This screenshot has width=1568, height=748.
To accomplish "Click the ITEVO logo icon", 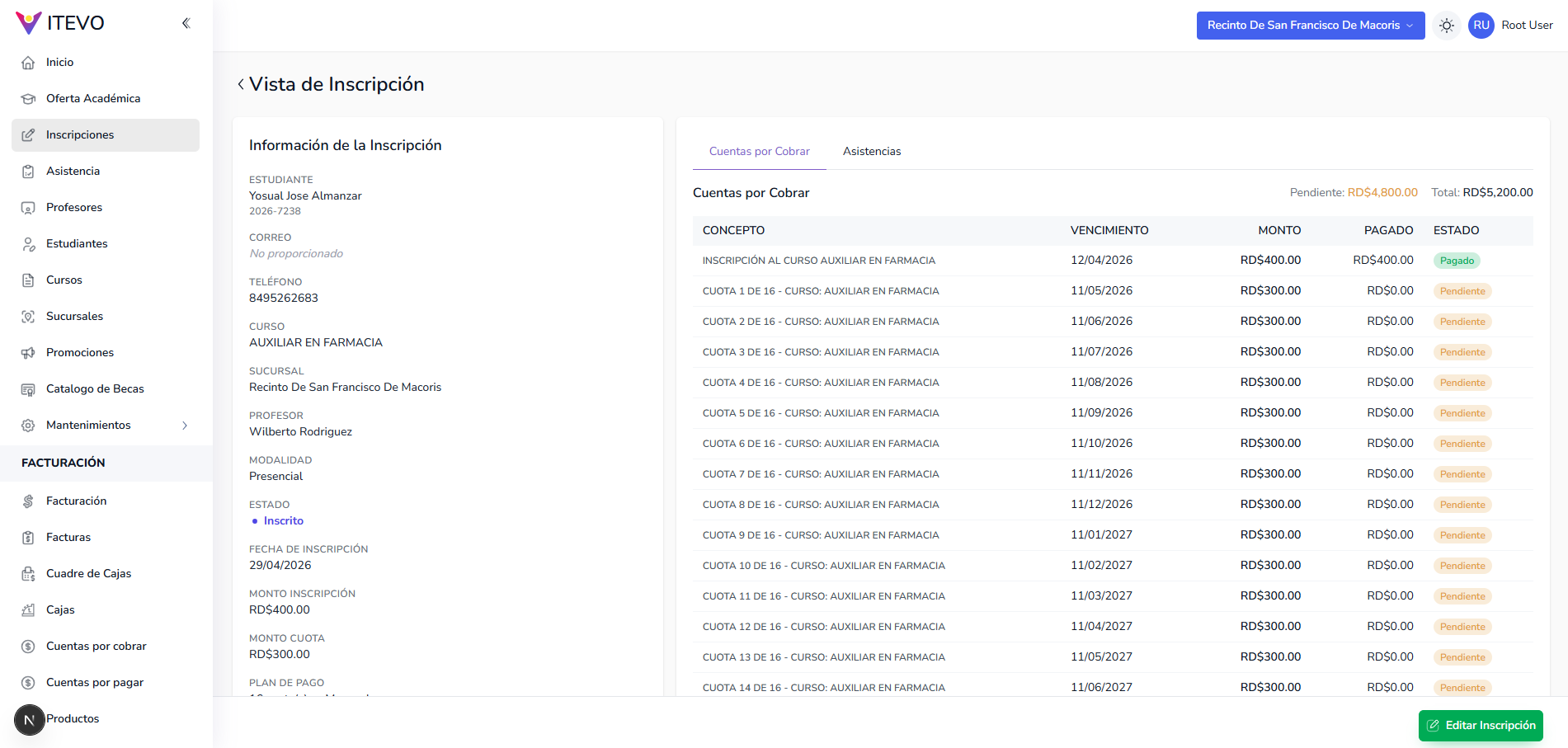I will click(28, 23).
